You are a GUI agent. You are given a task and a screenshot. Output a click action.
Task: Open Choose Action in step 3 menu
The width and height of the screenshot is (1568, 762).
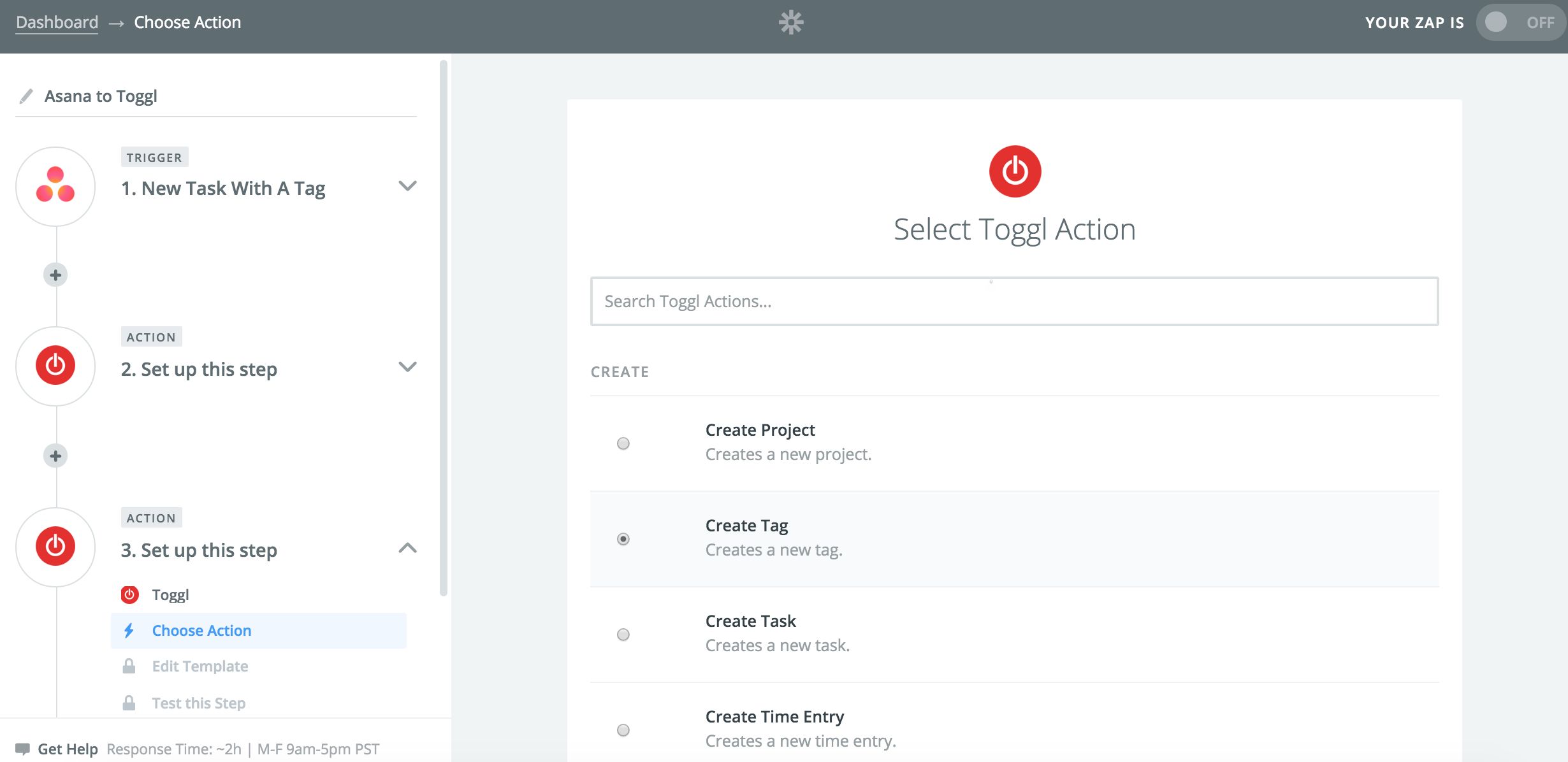pos(259,631)
